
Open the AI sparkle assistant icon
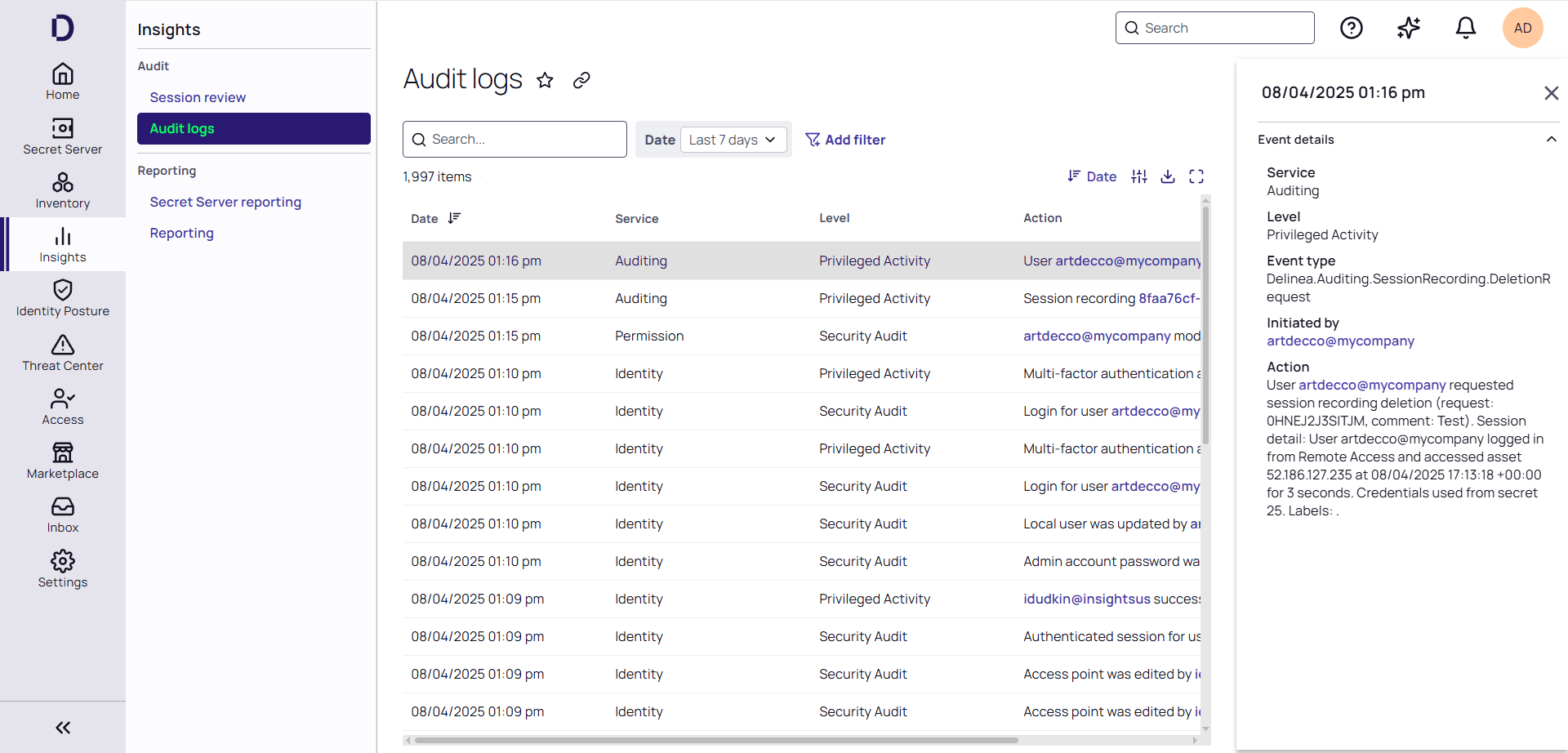[x=1409, y=28]
